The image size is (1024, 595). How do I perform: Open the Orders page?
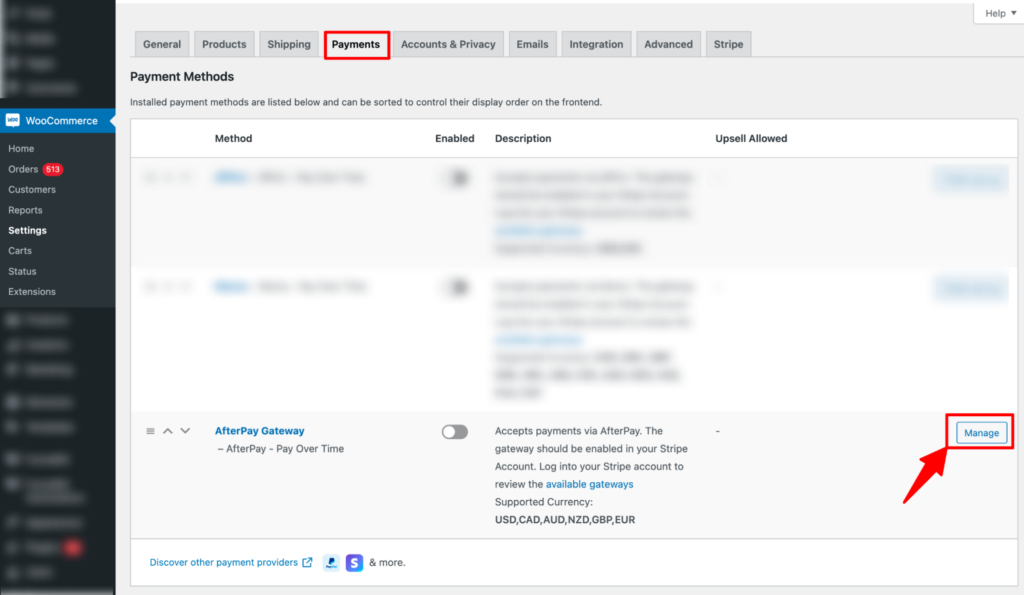(23, 169)
